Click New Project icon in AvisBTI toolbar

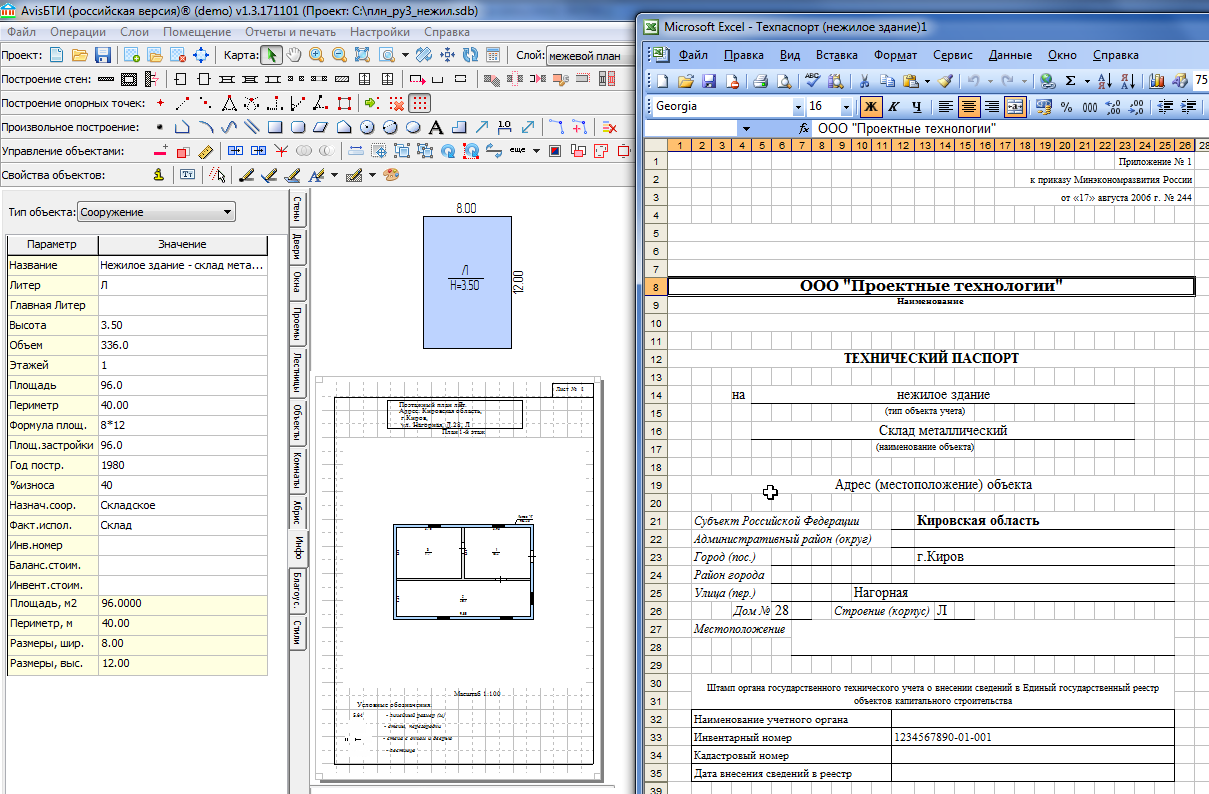[x=57, y=55]
